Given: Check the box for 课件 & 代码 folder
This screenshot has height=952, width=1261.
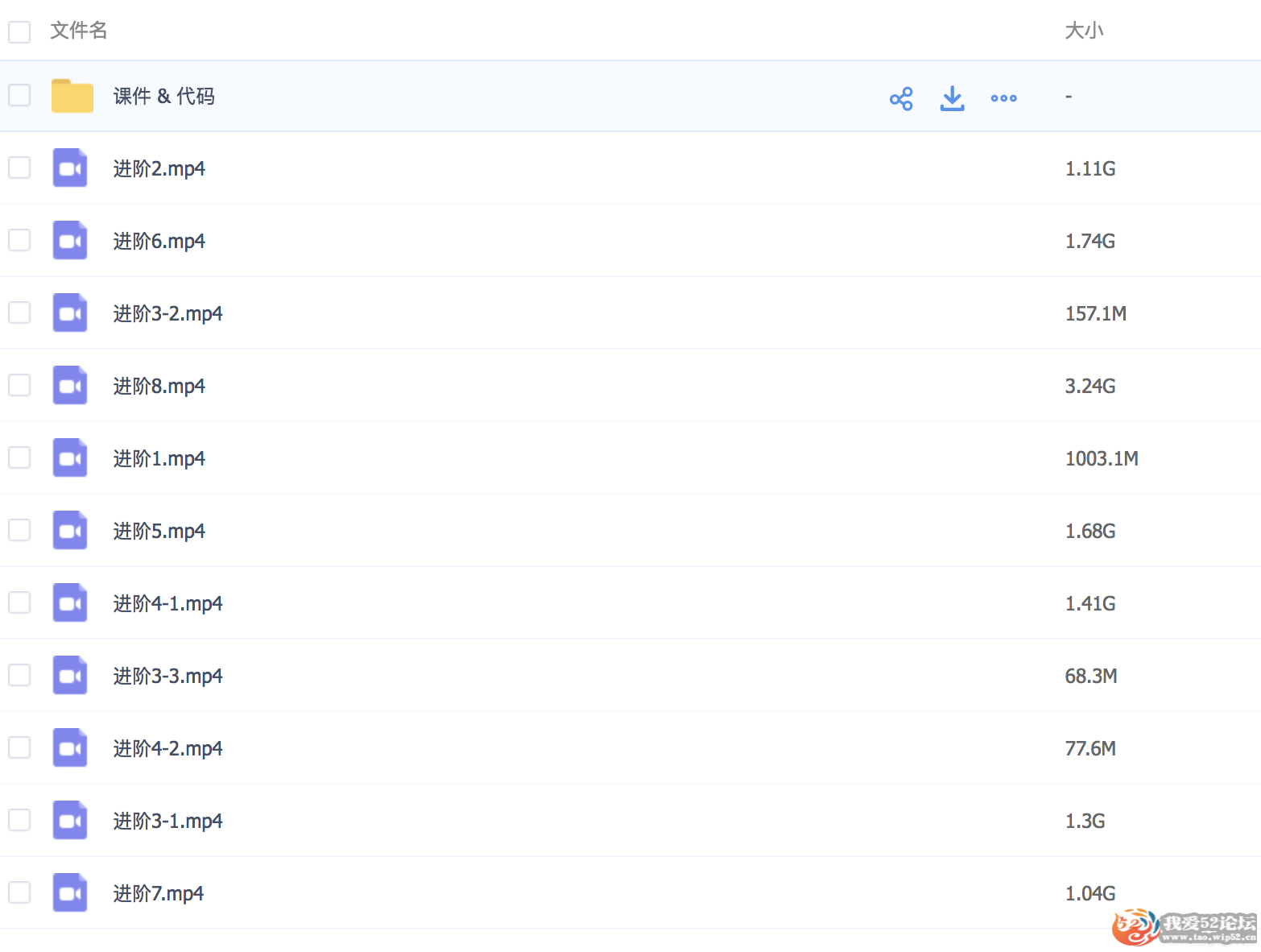Looking at the screenshot, I should pos(19,95).
